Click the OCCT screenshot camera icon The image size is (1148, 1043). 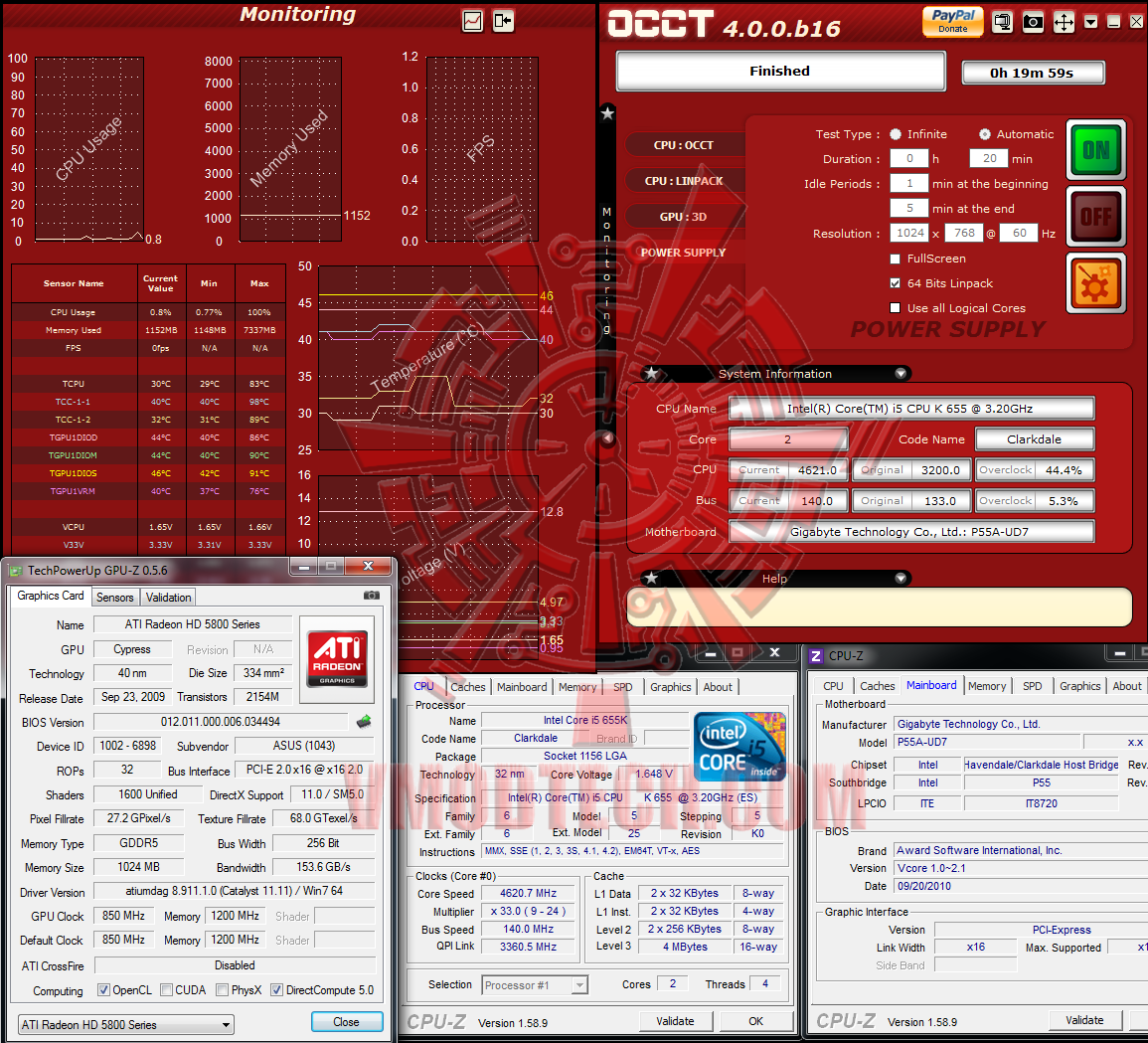[1033, 22]
